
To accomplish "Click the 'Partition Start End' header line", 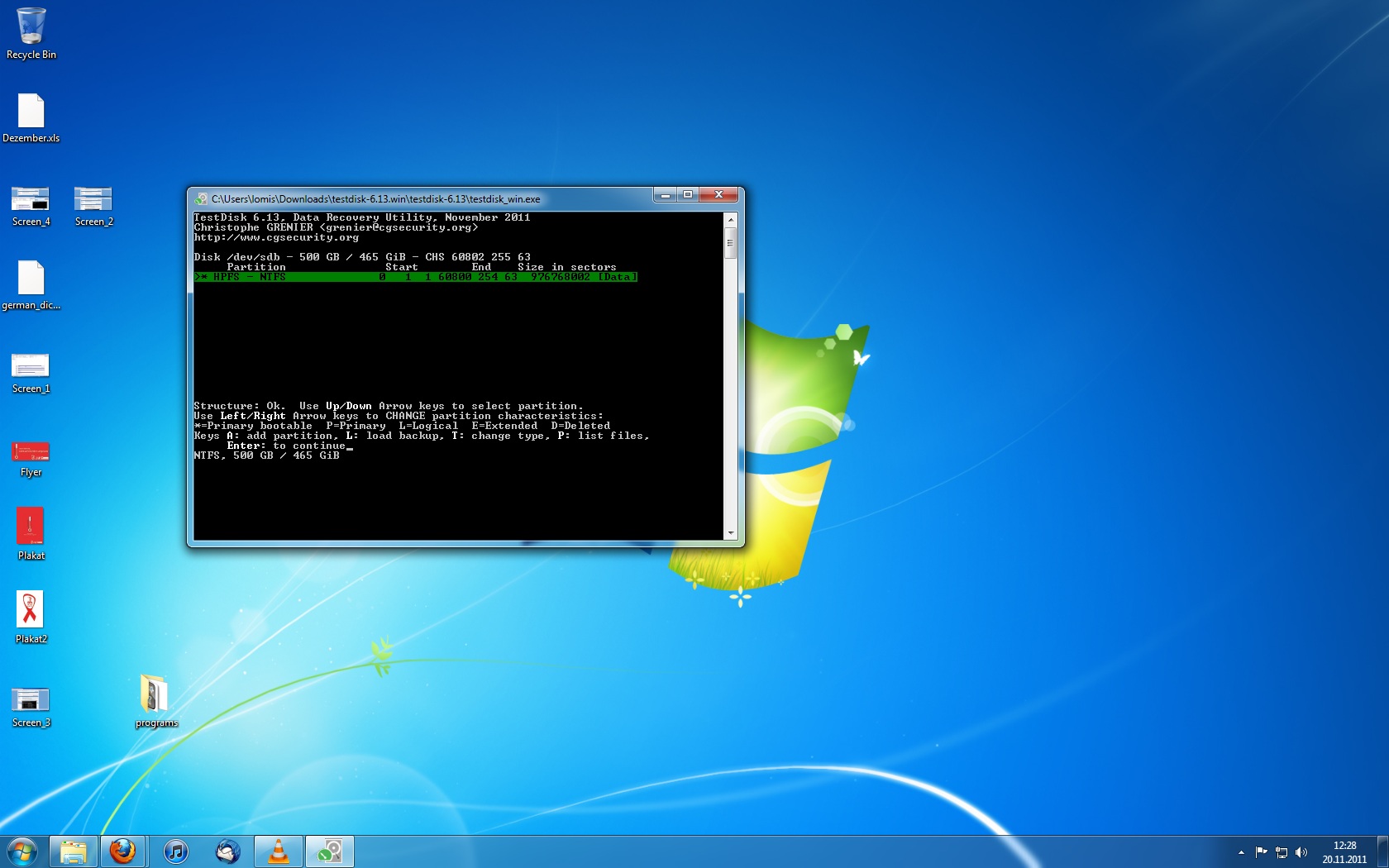I will tap(422, 267).
